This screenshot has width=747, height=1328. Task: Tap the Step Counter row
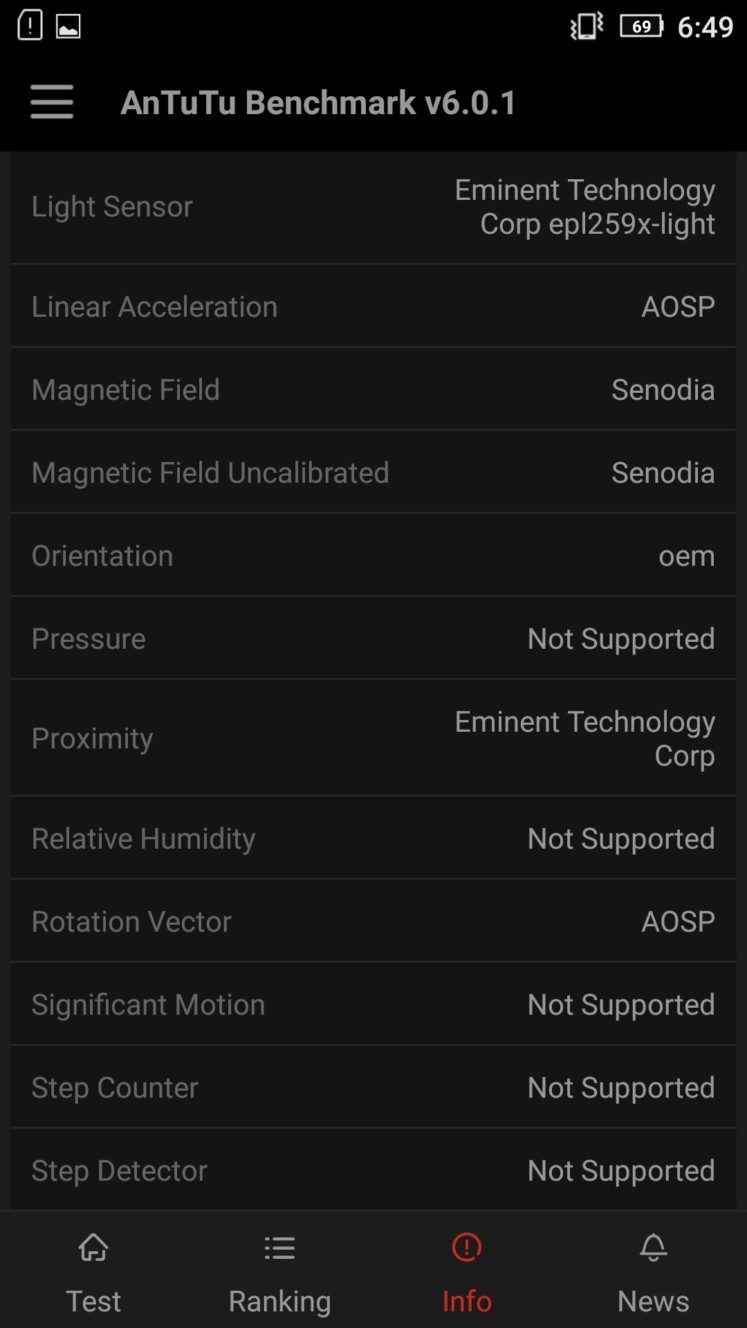click(373, 1087)
